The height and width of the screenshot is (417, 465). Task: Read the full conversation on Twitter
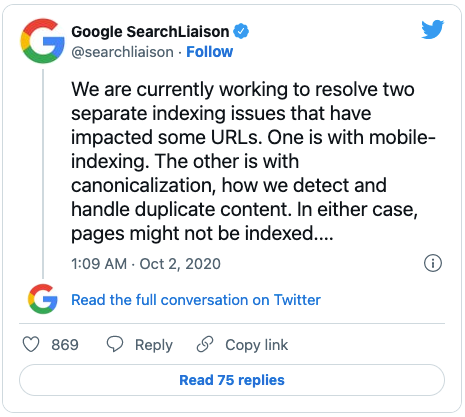pos(196,300)
